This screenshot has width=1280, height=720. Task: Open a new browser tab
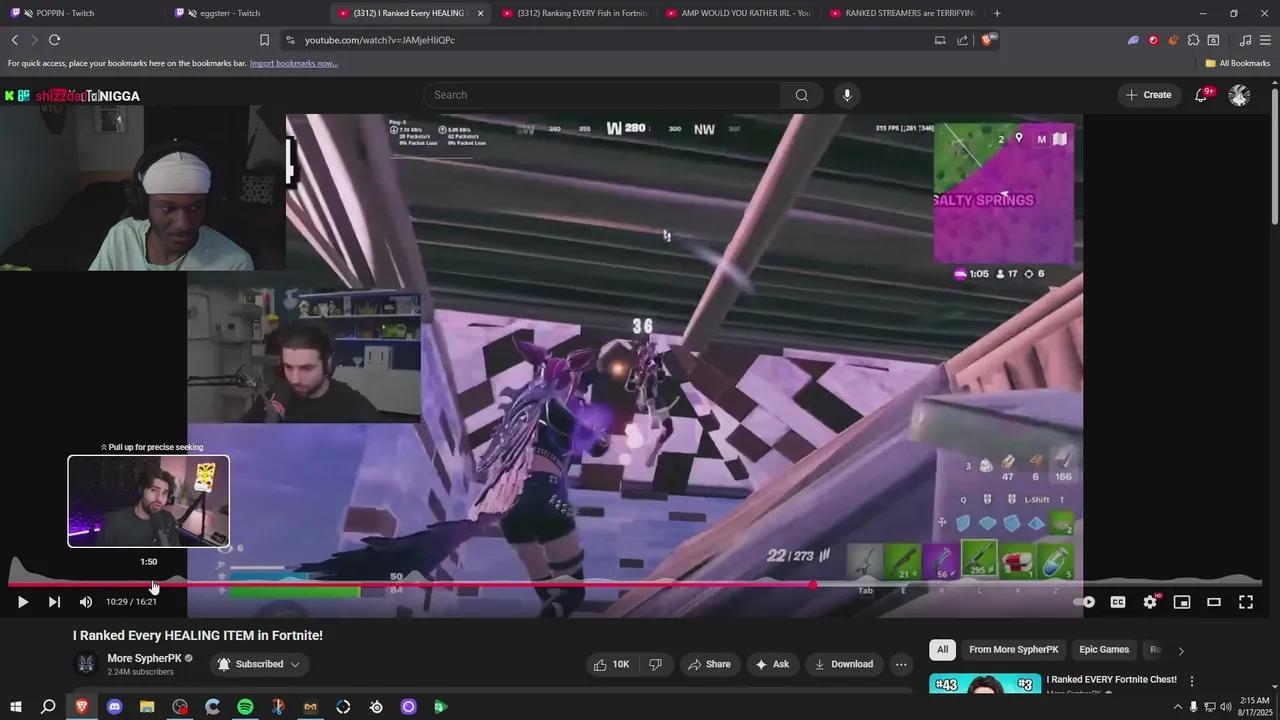[997, 13]
